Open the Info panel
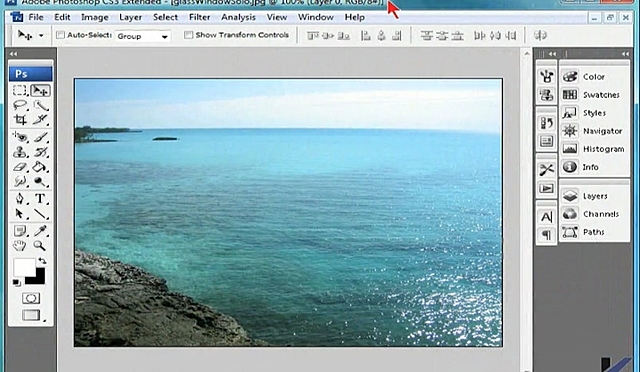The width and height of the screenshot is (640, 372). [594, 167]
